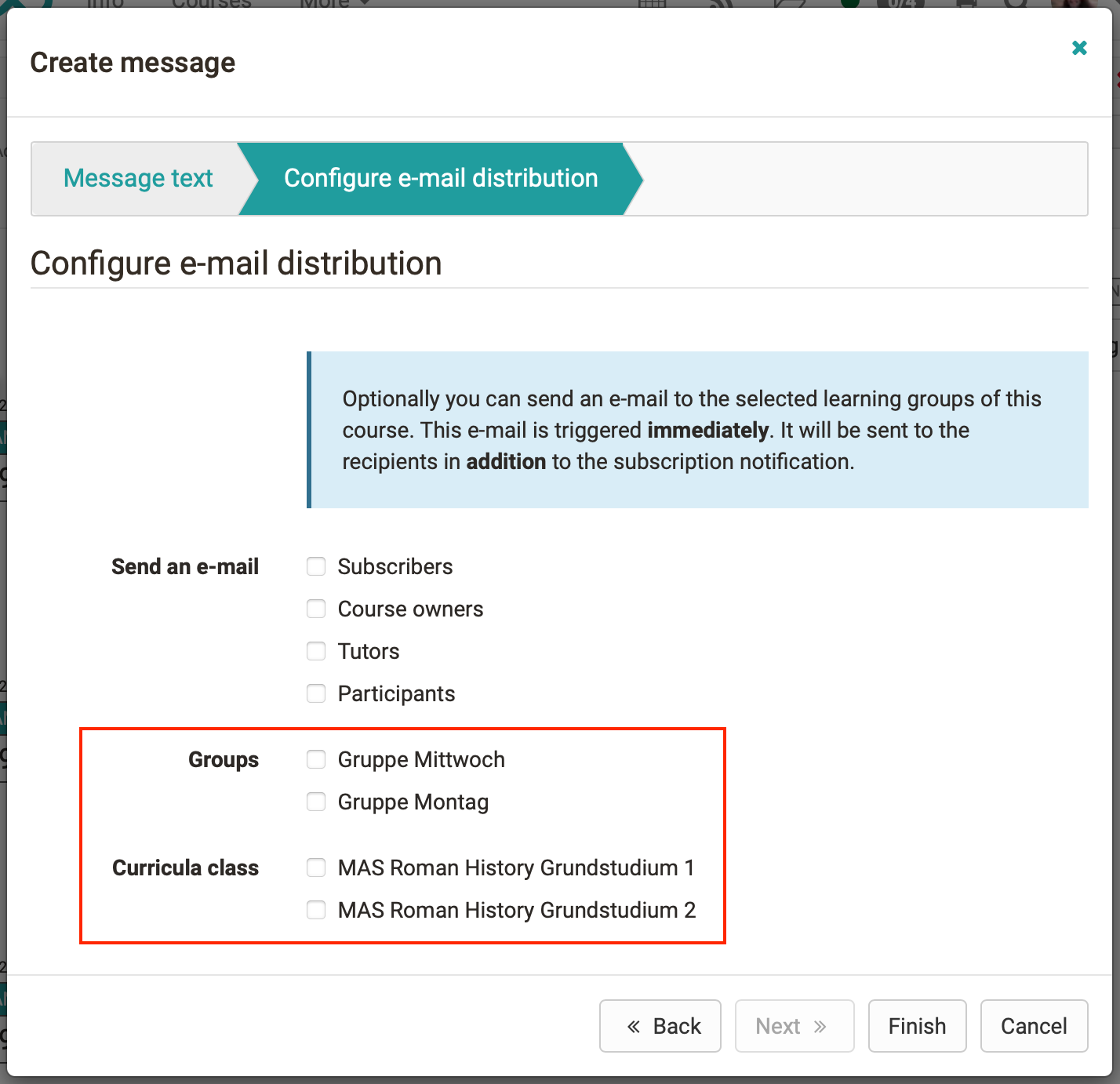Toggle the Participants checkbox
This screenshot has width=1120, height=1084.
[x=316, y=693]
